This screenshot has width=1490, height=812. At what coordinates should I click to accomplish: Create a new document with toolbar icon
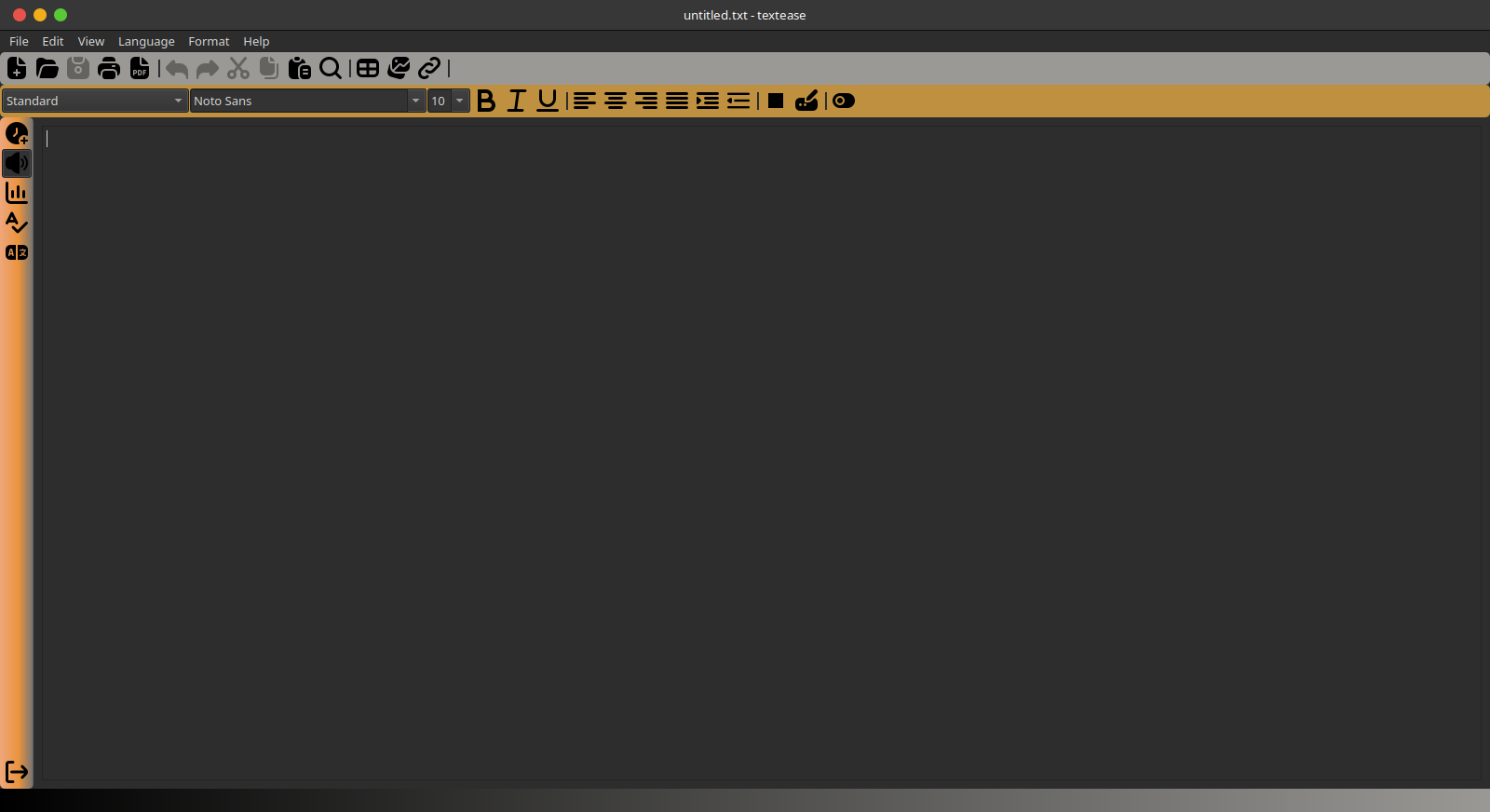[x=17, y=68]
